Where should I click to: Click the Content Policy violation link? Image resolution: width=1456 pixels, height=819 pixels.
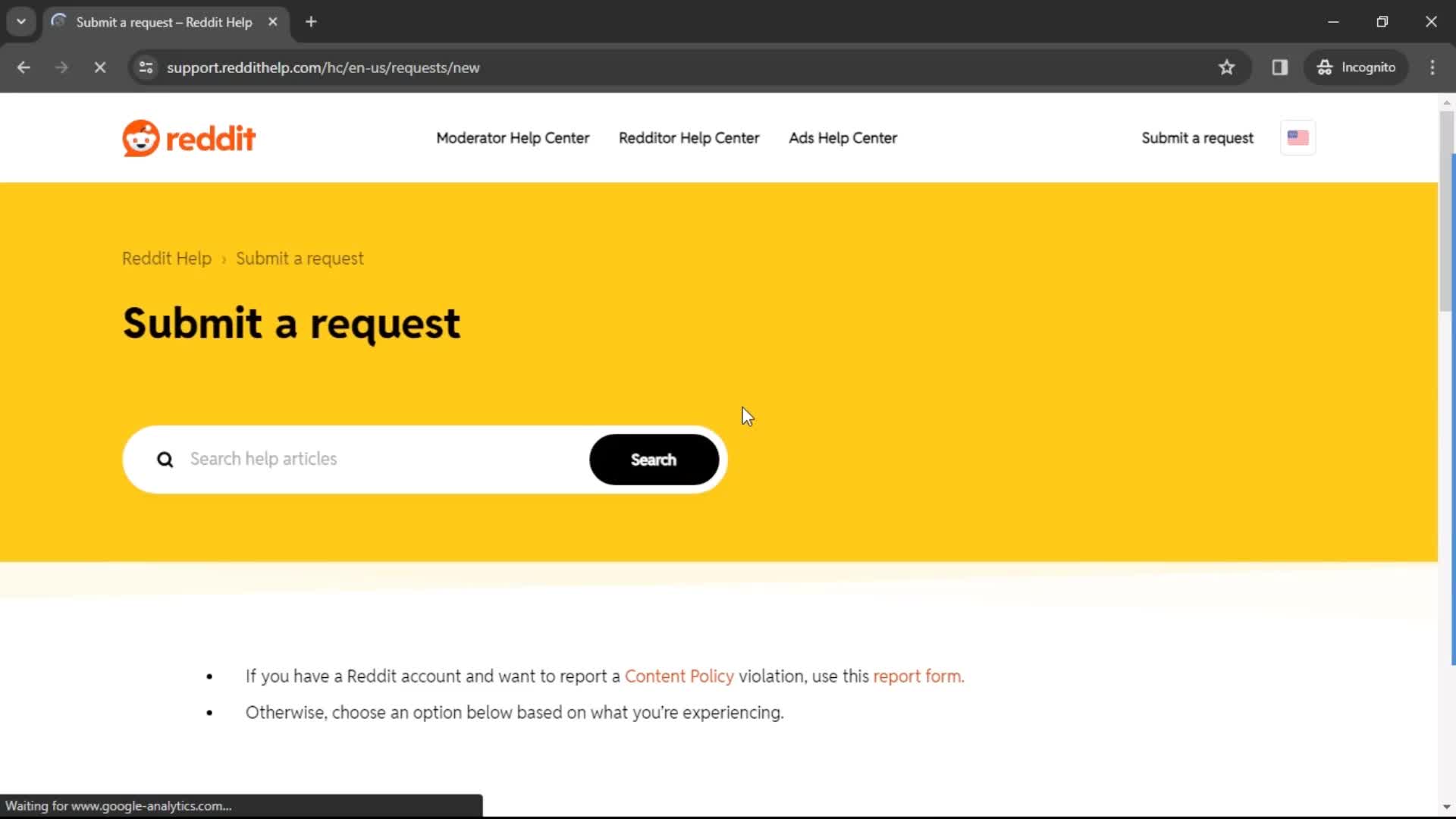coord(679,676)
